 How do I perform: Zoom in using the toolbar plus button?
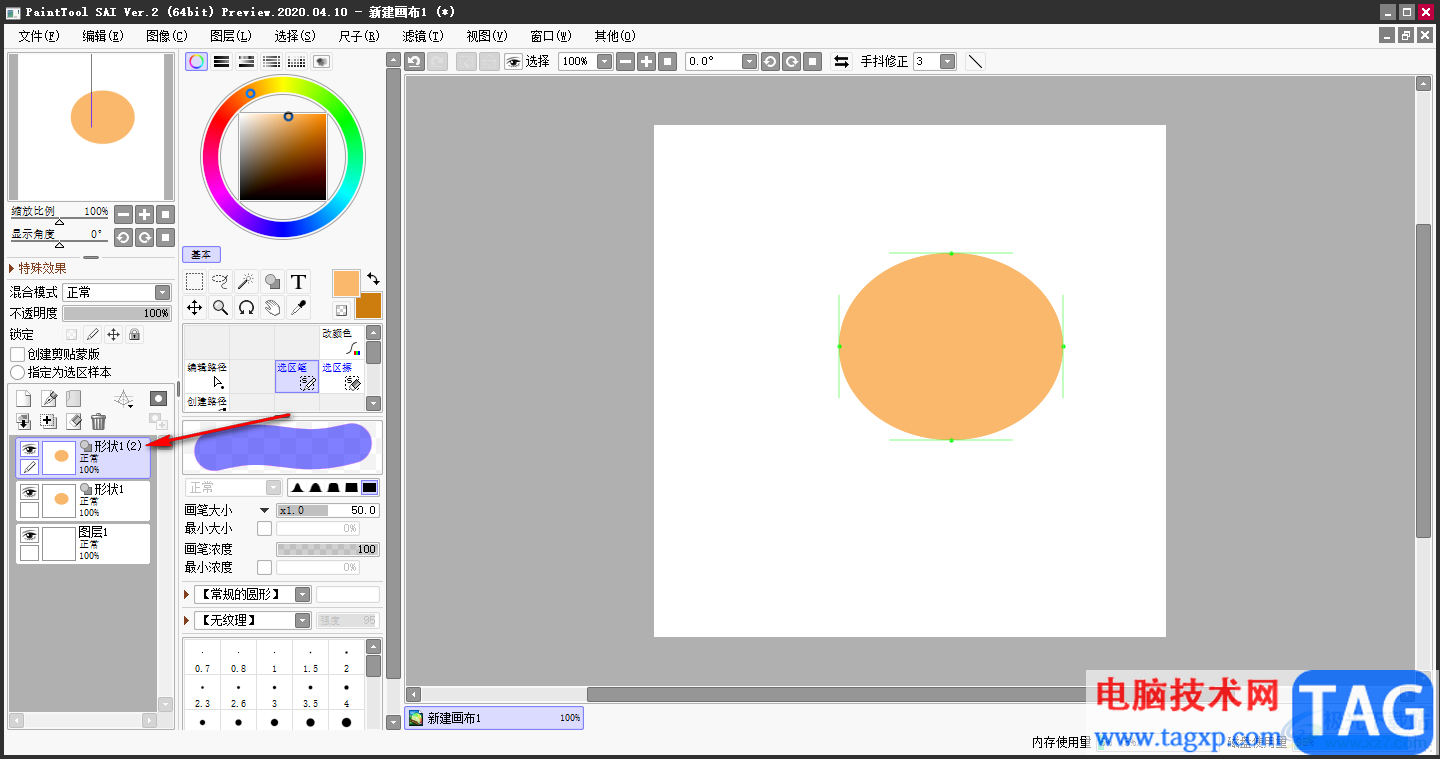click(x=646, y=62)
